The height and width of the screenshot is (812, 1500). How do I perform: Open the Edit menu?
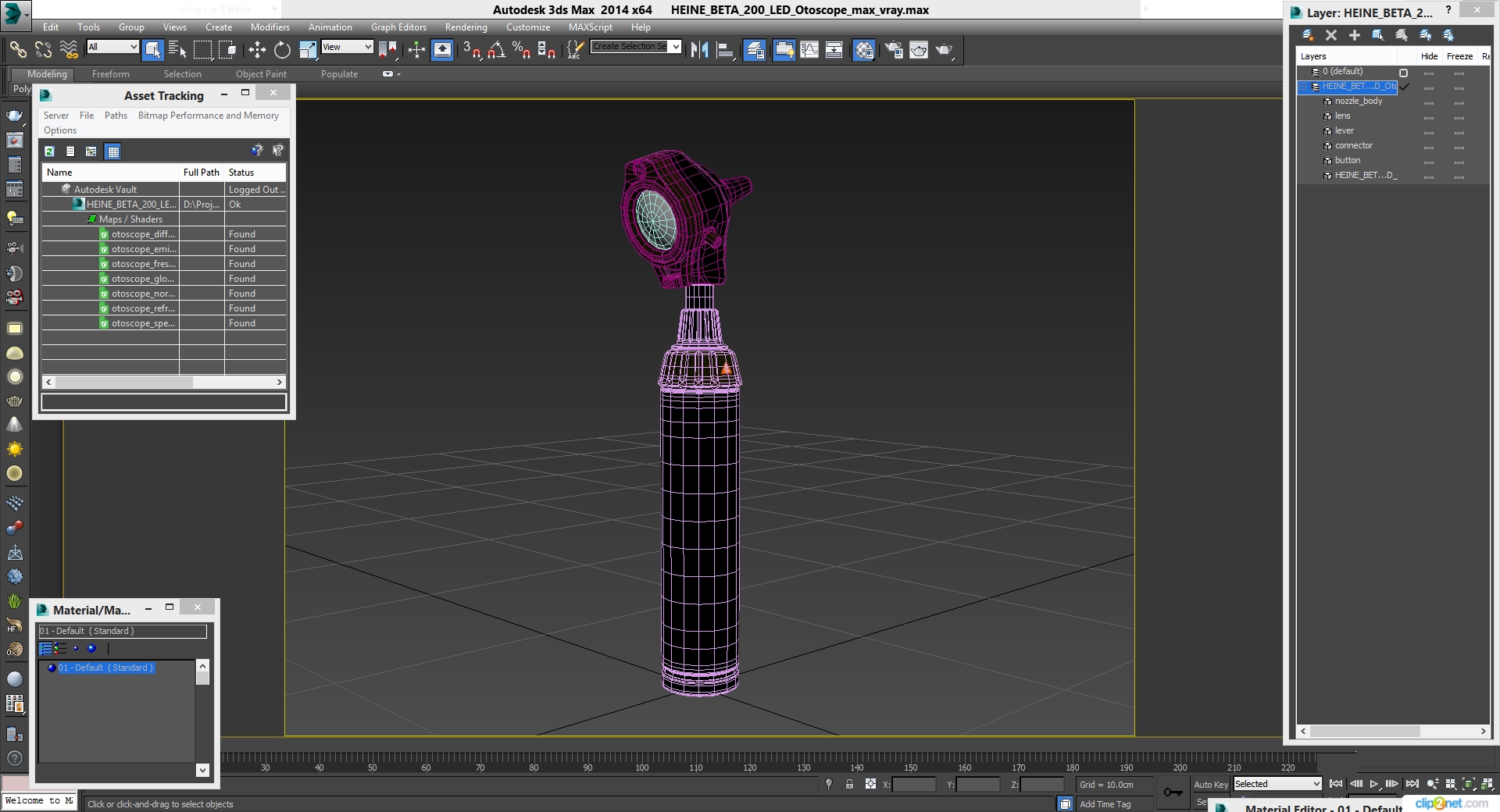click(51, 27)
